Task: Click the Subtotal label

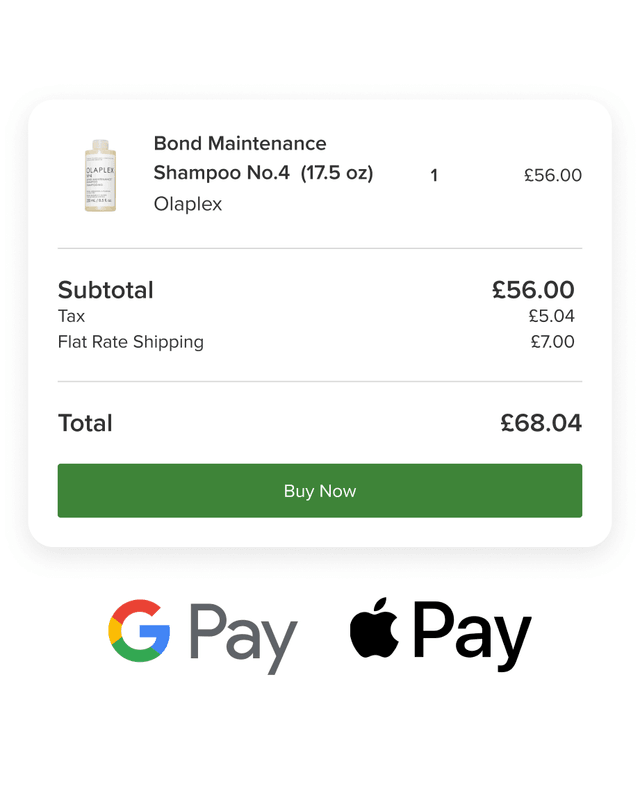Action: click(105, 290)
